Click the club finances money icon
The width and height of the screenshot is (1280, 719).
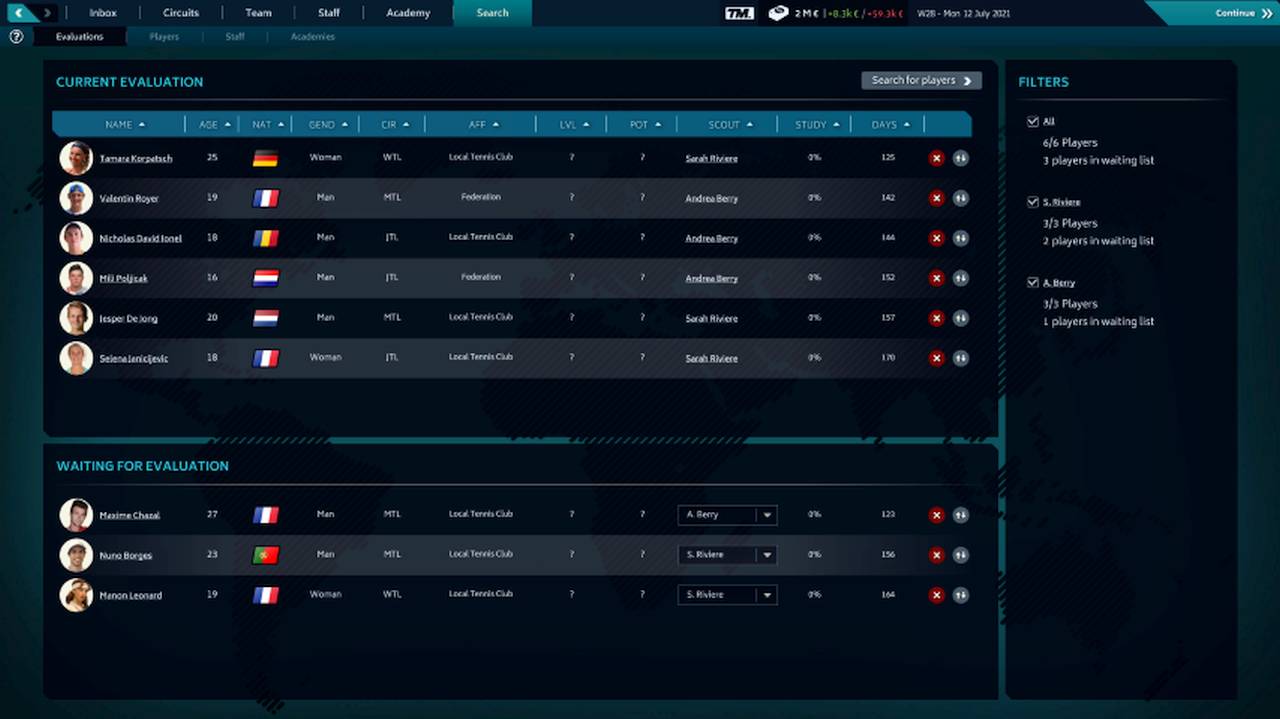point(778,13)
